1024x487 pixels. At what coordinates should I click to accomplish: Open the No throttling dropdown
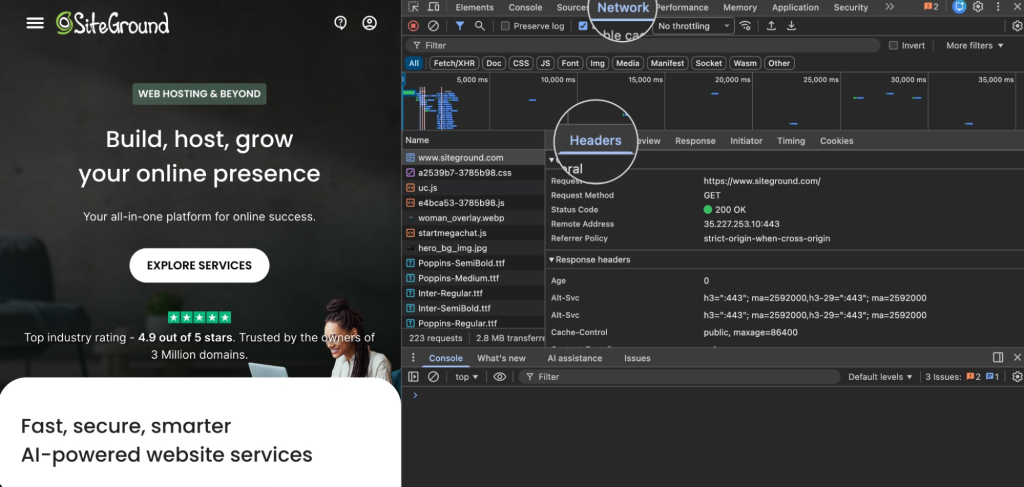coord(694,26)
